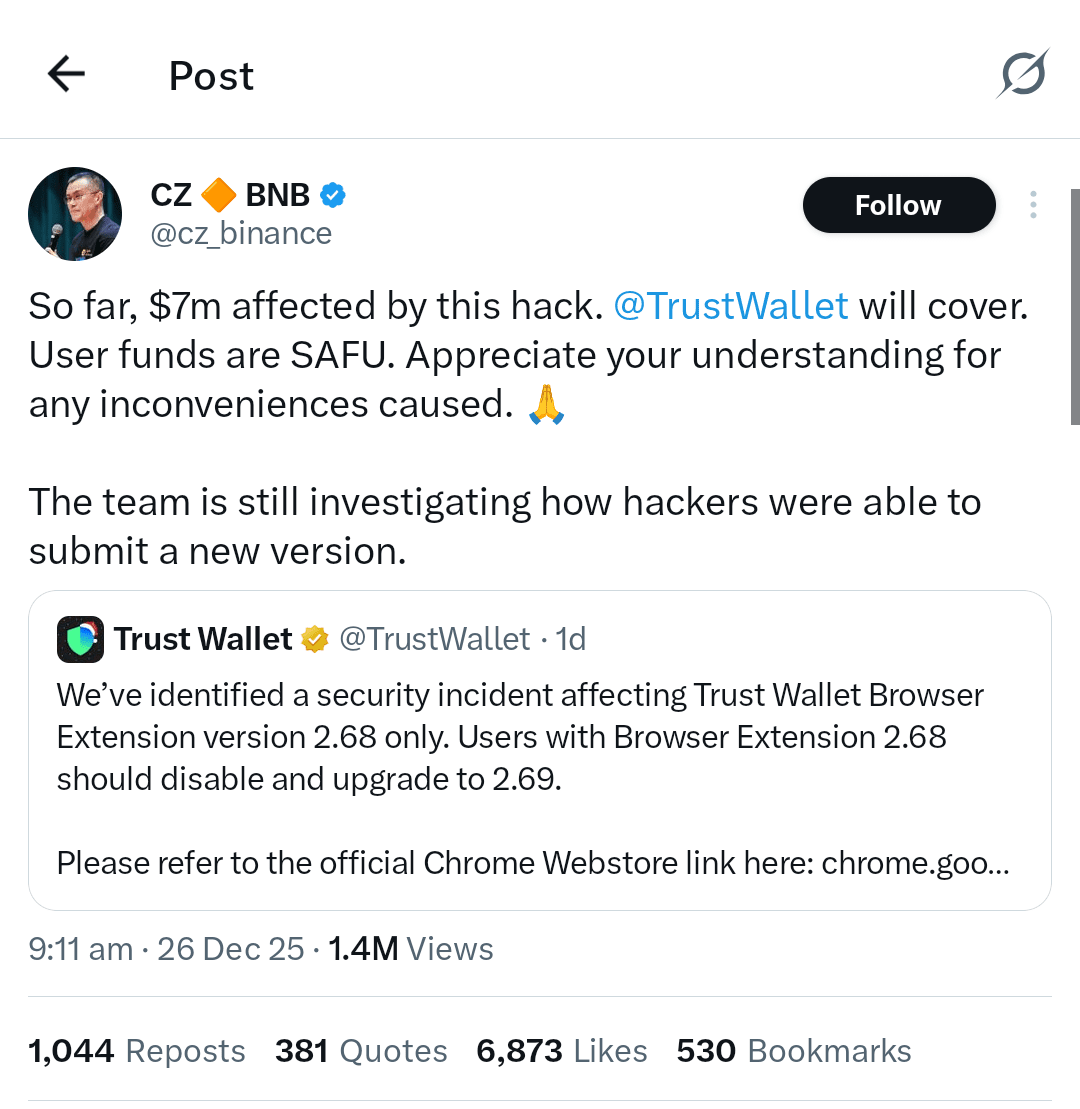Viewport: 1080px width, 1109px height.
Task: Tap the 1.4M Views count
Action: [x=411, y=949]
